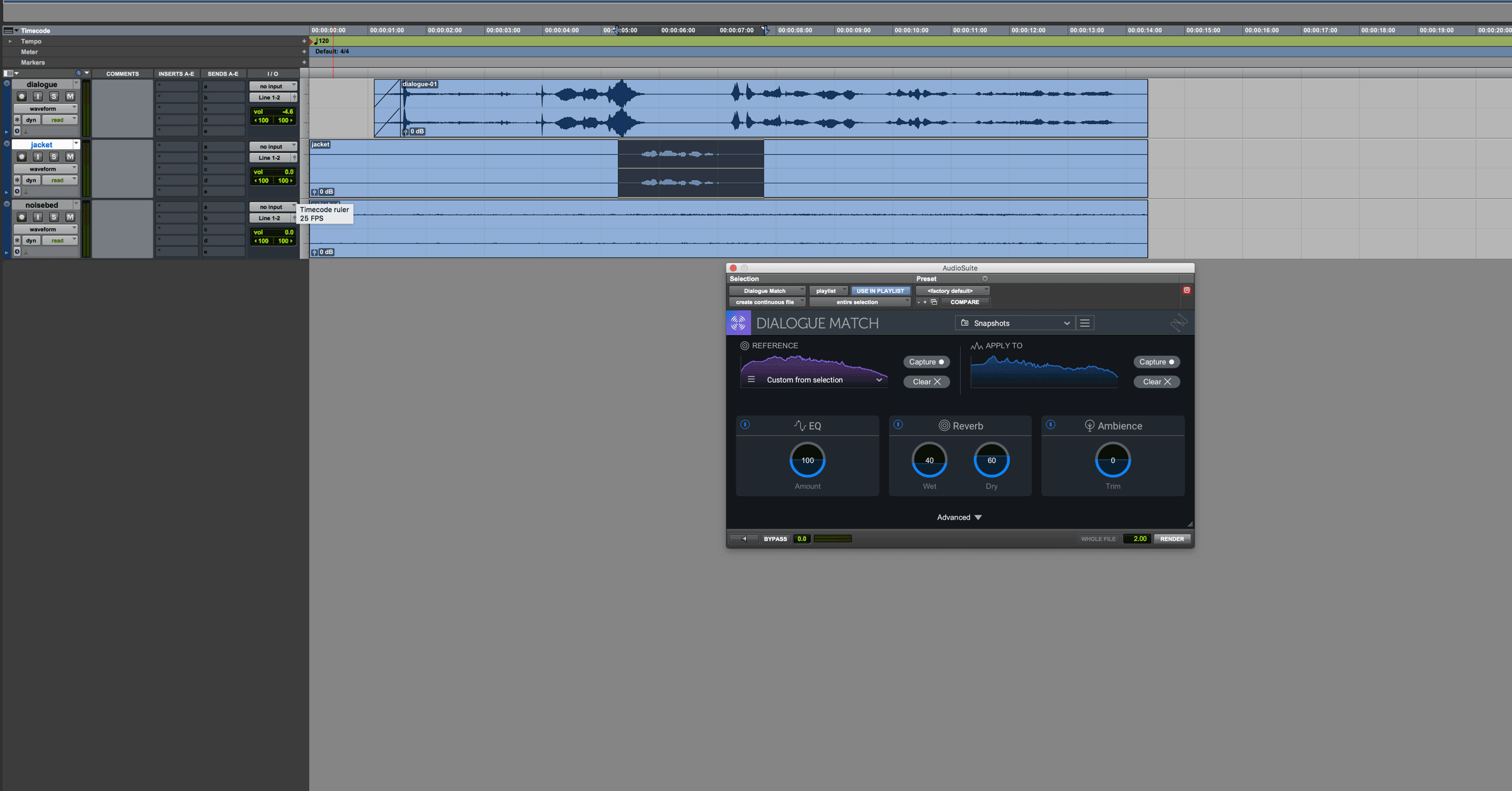Viewport: 1512px width, 791px height.
Task: Open Dialogue Match plugin selector
Action: tap(767, 291)
